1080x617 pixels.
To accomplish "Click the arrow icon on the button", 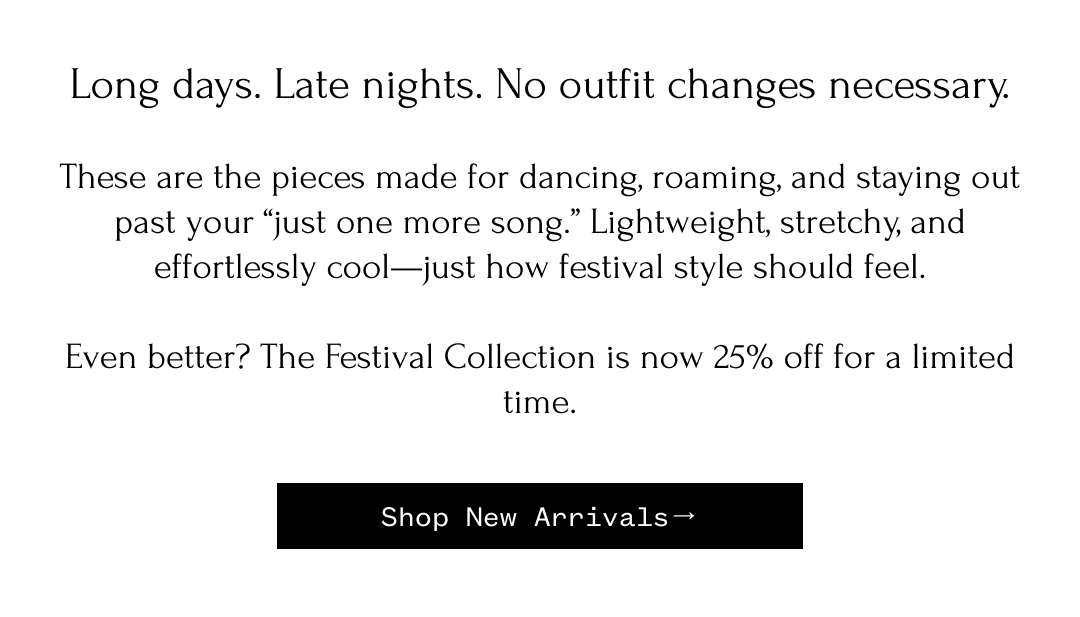I will 684,516.
